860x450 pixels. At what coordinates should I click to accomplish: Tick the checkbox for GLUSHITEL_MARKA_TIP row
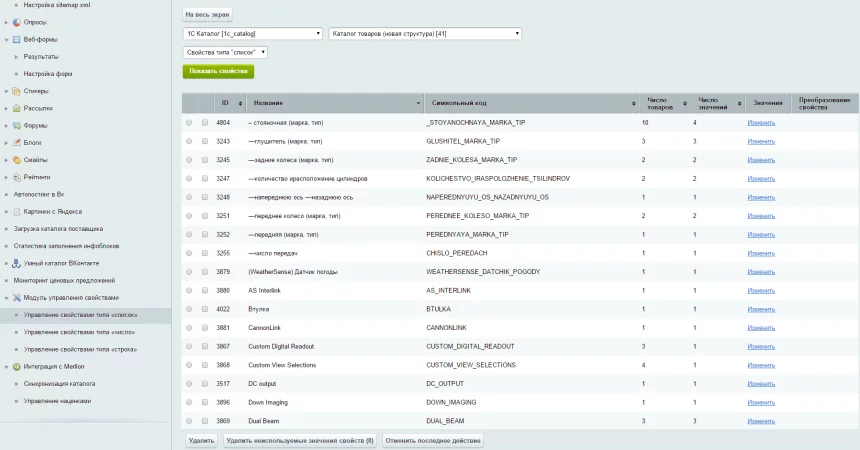pos(206,141)
